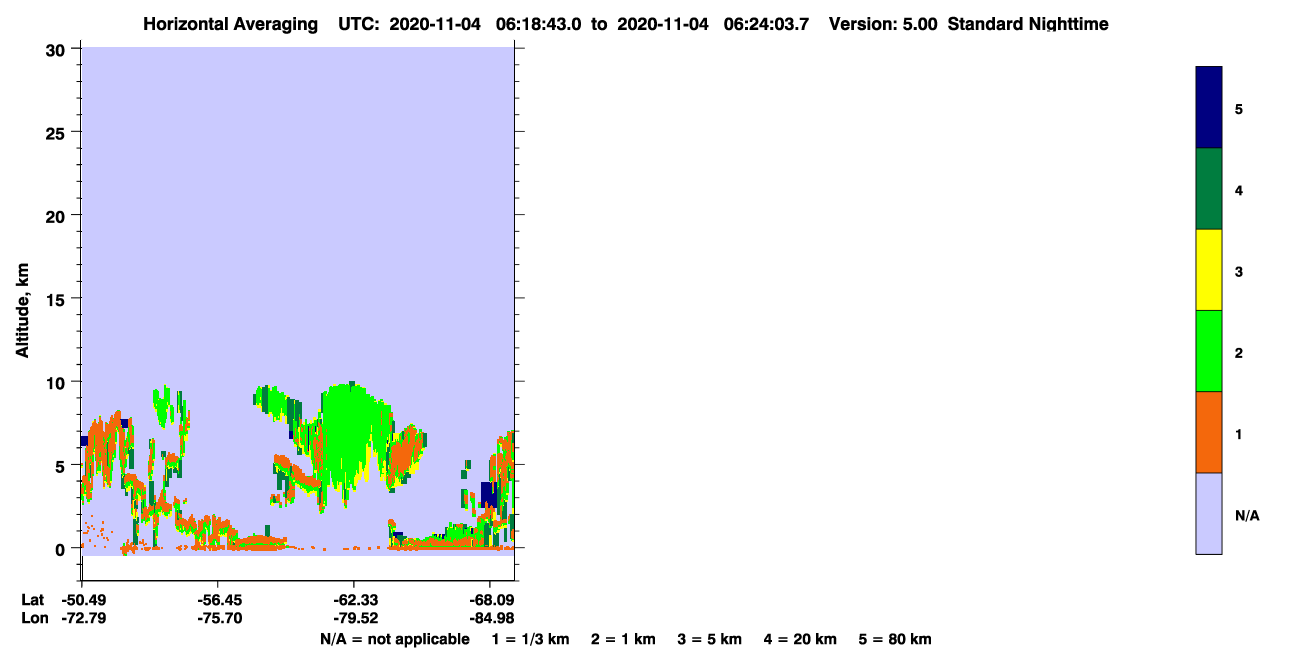Click the dark blue block near latitude -68.09
The width and height of the screenshot is (1300, 667).
[x=488, y=494]
